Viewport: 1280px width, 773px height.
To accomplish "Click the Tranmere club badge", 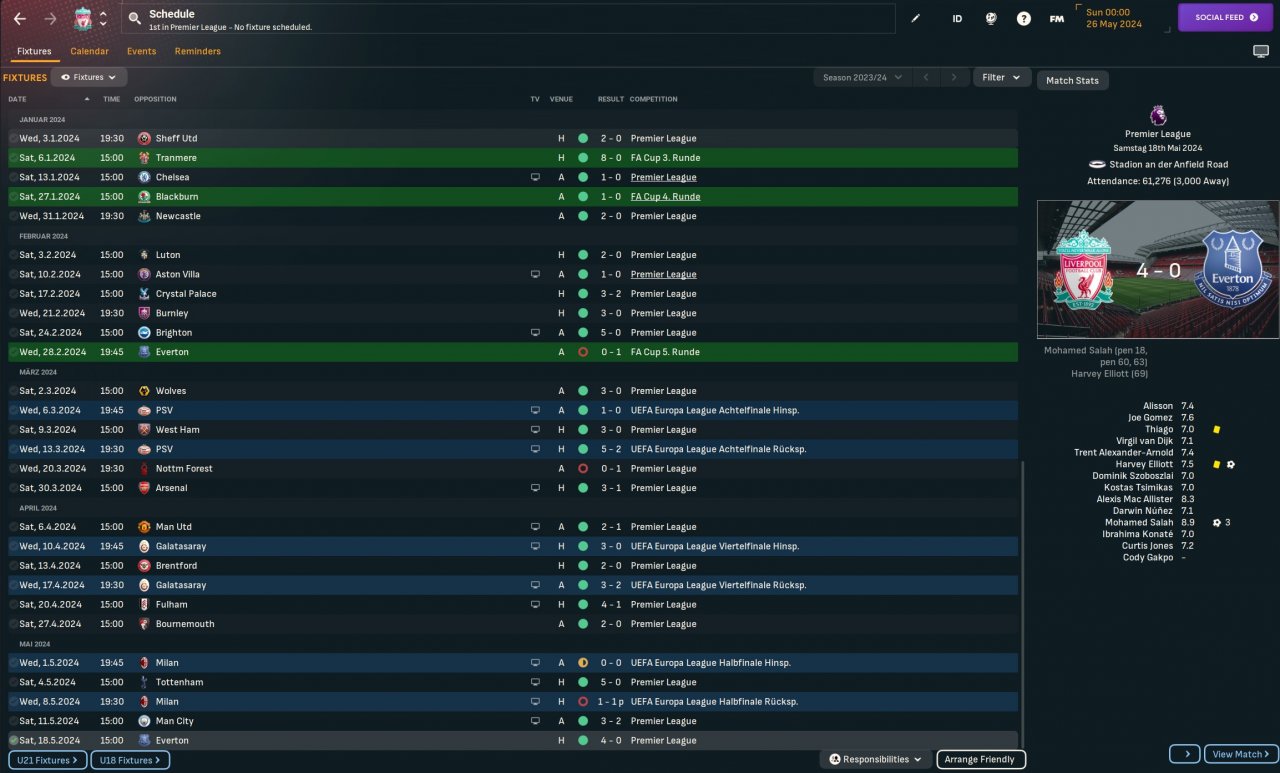I will (145, 158).
